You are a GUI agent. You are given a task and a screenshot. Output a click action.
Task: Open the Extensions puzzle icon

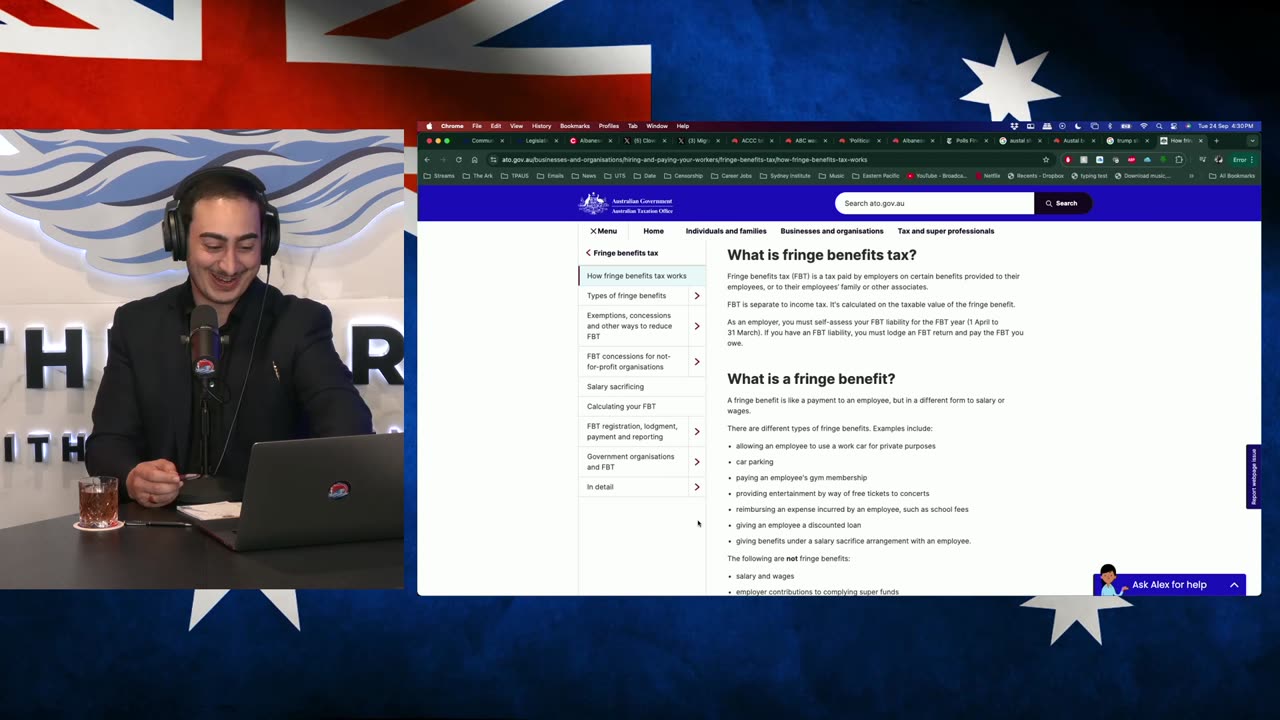(1178, 160)
